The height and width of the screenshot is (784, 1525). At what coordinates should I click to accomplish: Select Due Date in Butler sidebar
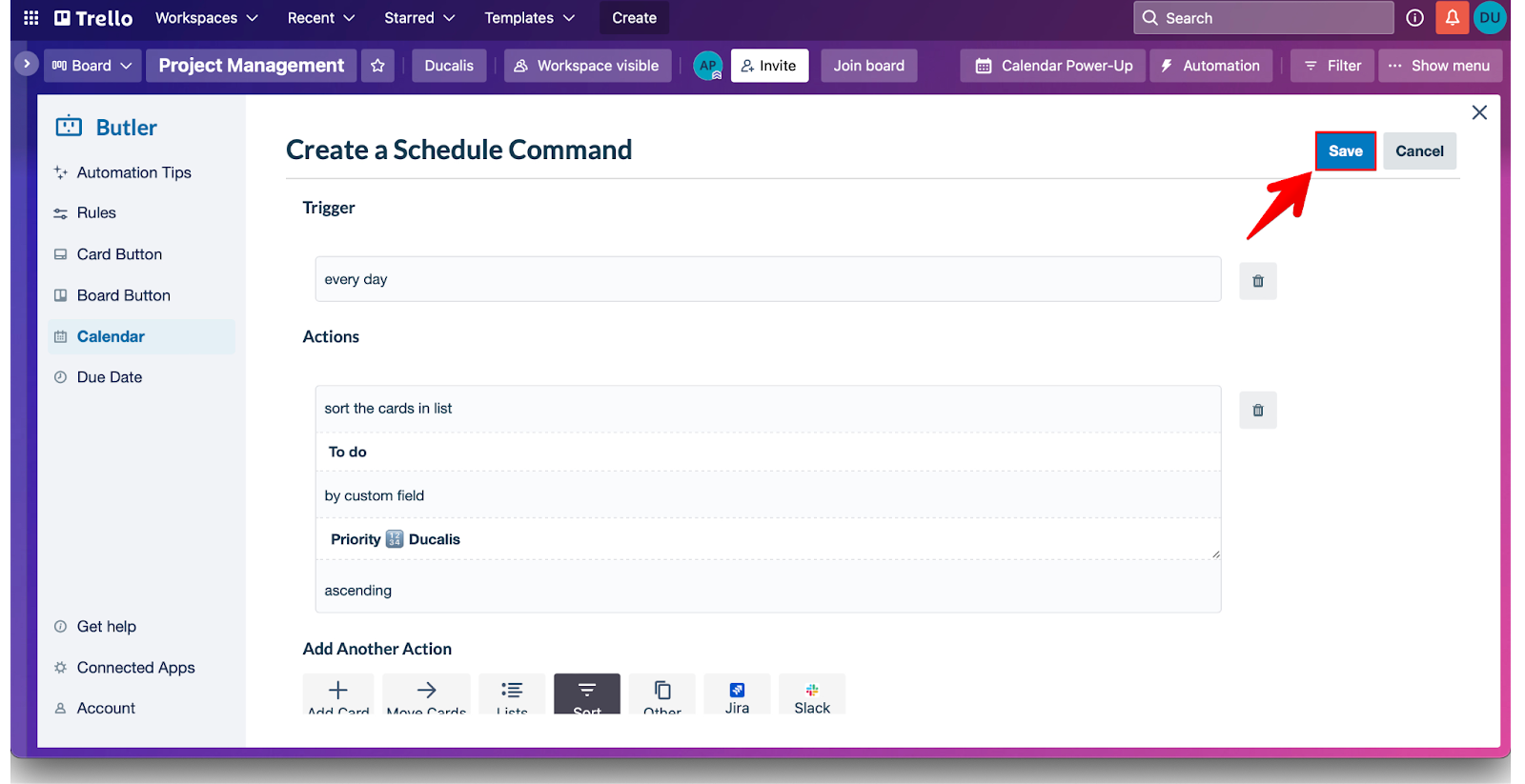110,377
